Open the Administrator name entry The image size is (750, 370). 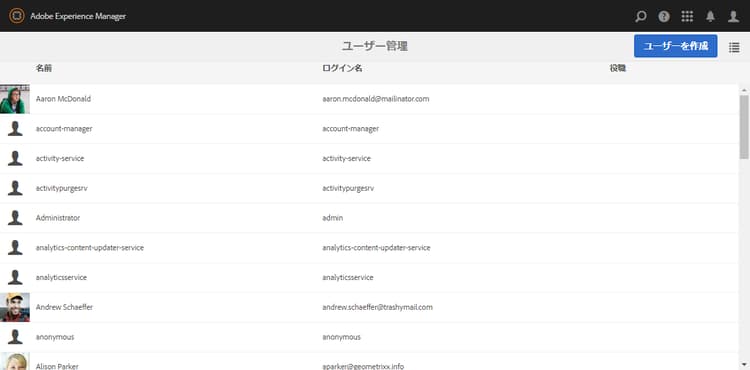click(x=58, y=218)
